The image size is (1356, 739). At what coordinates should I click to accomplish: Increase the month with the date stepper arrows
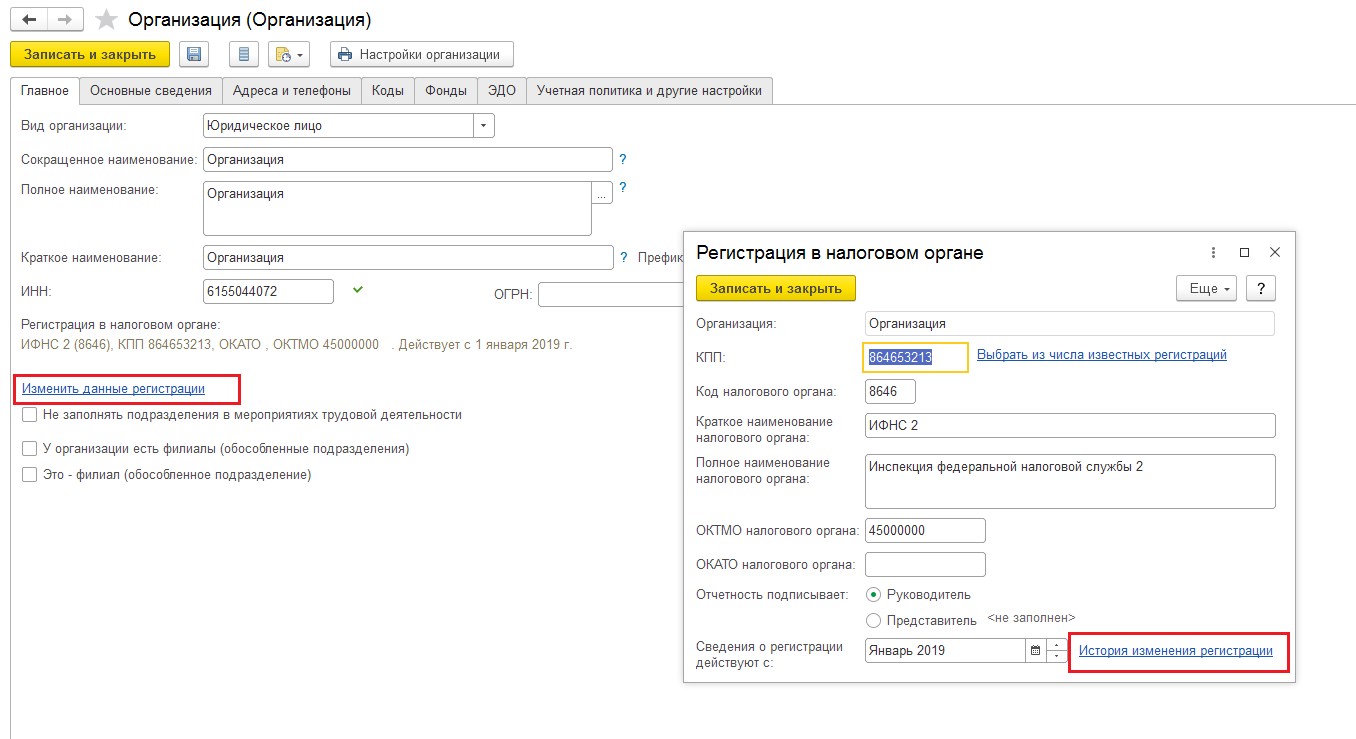point(1056,645)
